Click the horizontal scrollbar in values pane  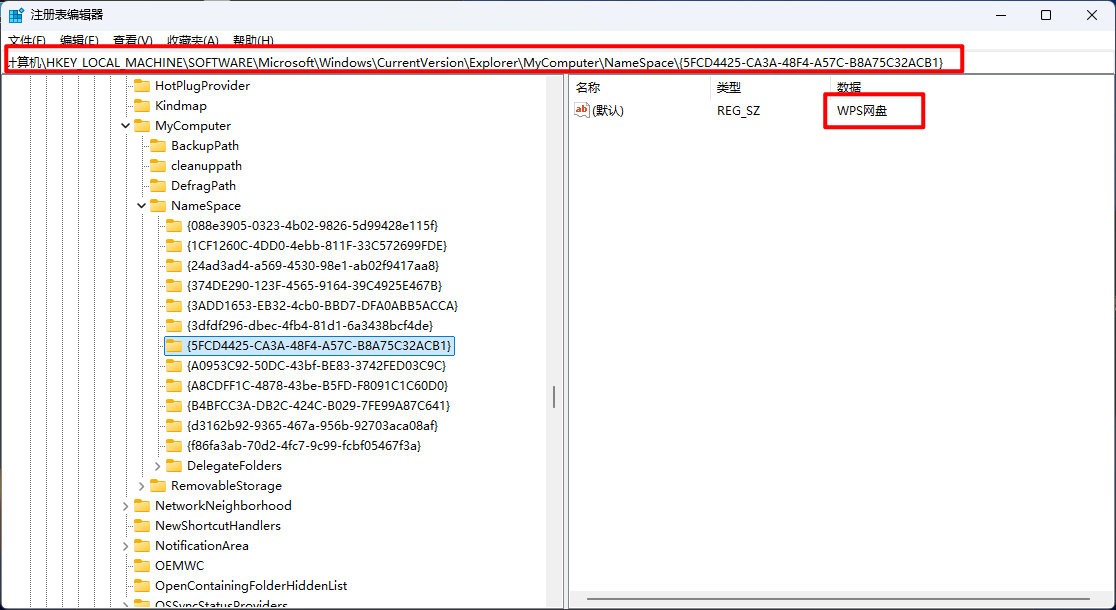pyautogui.click(x=840, y=599)
